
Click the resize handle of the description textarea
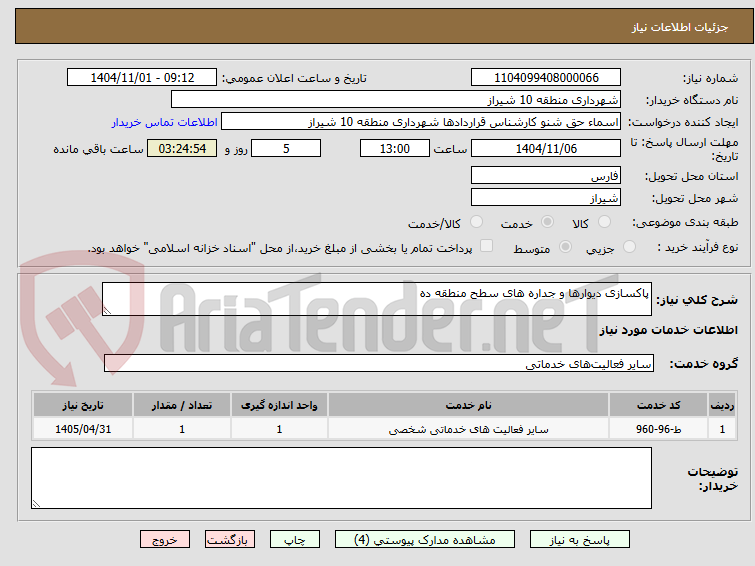click(x=107, y=311)
